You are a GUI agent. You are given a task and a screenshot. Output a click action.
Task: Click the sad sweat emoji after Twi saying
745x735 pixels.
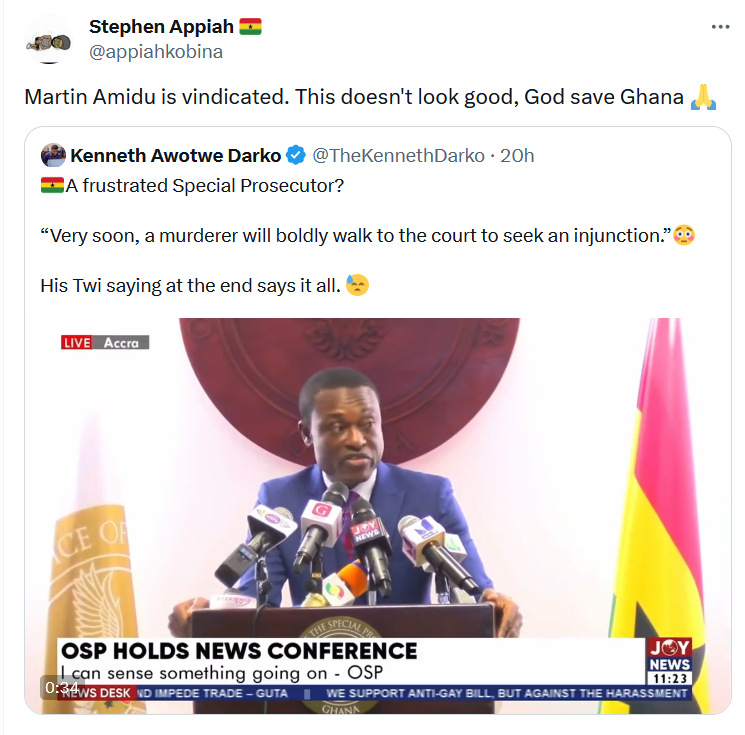(357, 285)
